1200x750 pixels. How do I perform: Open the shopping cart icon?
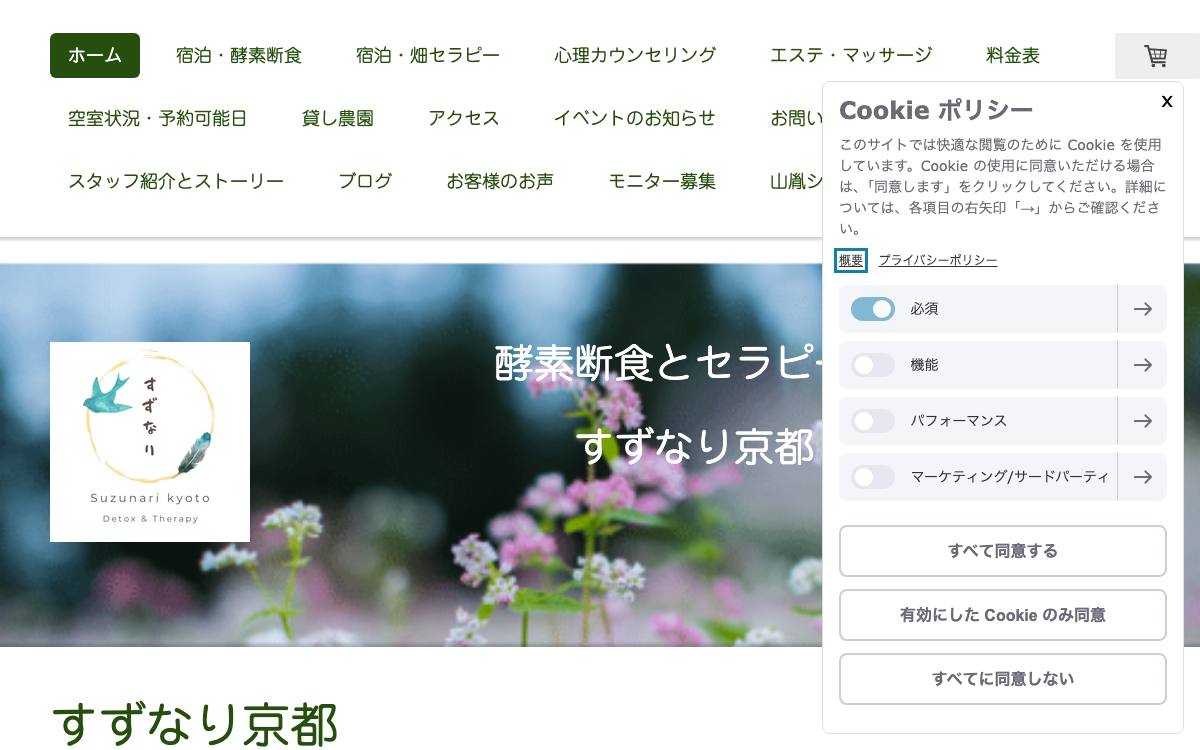click(x=1156, y=56)
